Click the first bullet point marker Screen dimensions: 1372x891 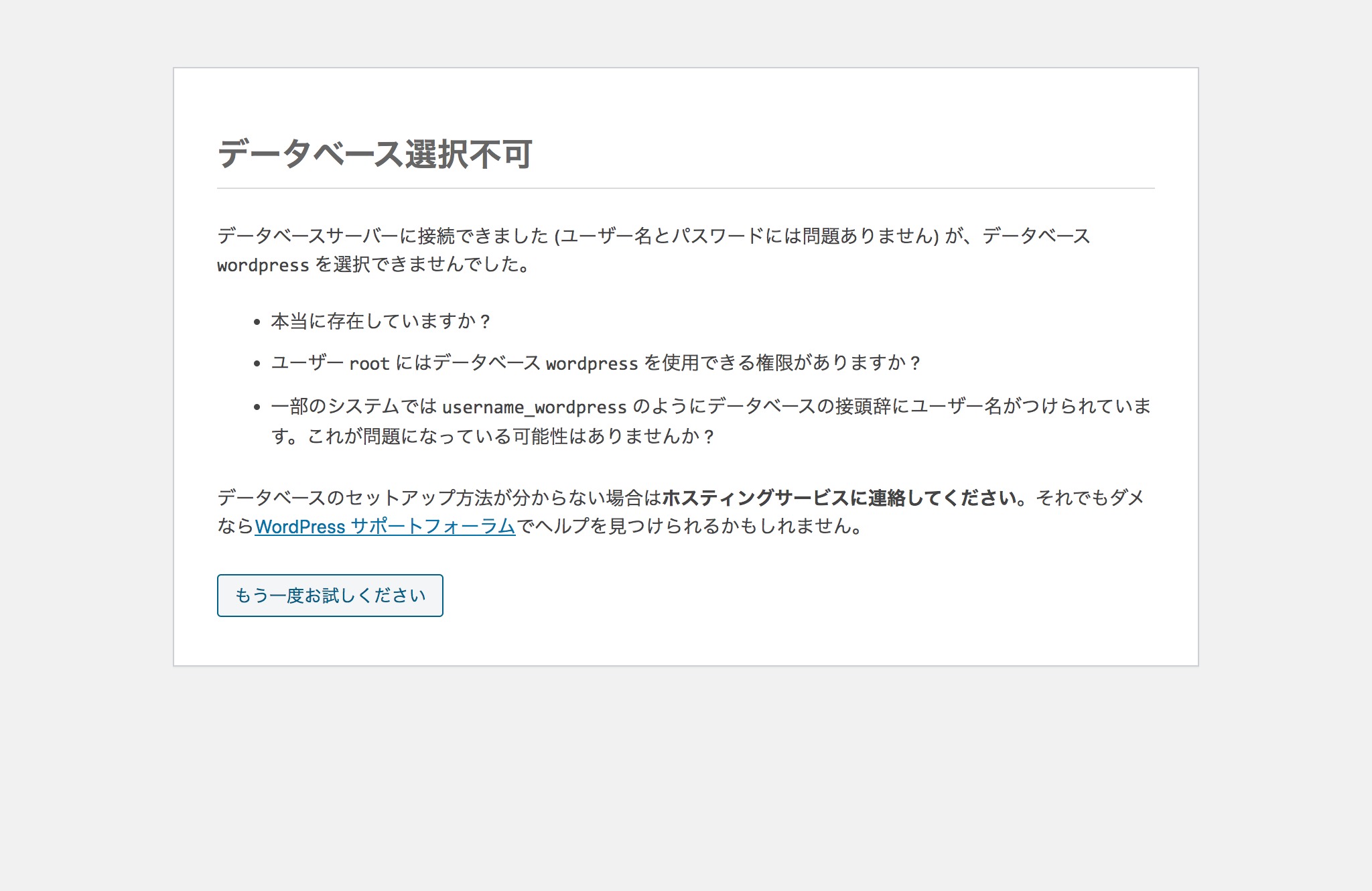257,322
